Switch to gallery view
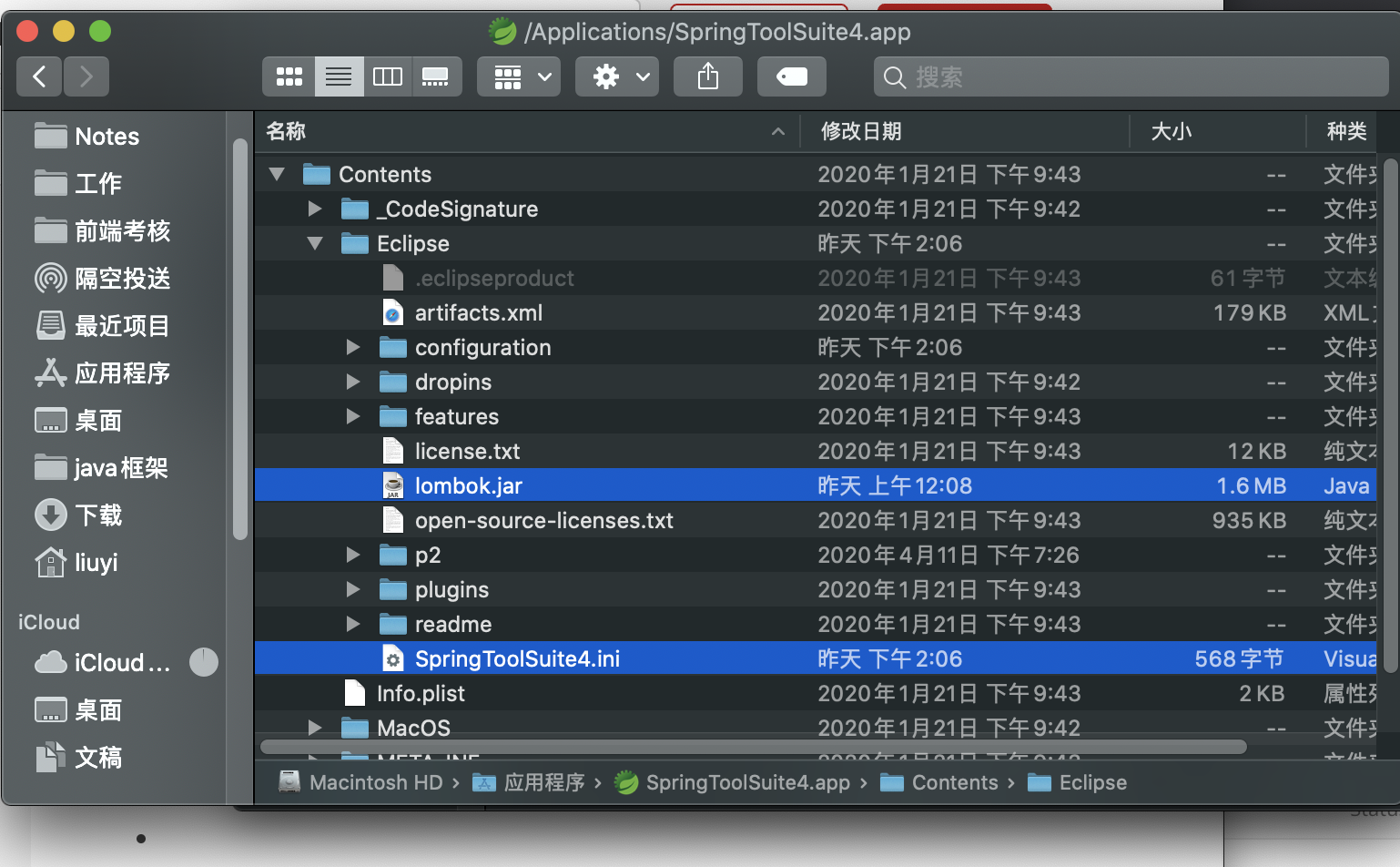Viewport: 1400px width, 867px height. (436, 76)
